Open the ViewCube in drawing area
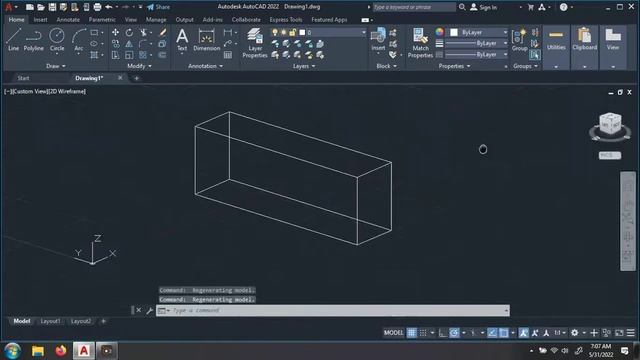The height and width of the screenshot is (360, 640). point(610,124)
